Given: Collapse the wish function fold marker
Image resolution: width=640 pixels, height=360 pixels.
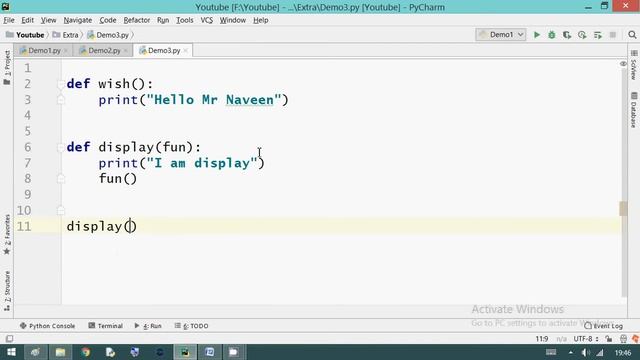Looking at the screenshot, I should [60, 84].
